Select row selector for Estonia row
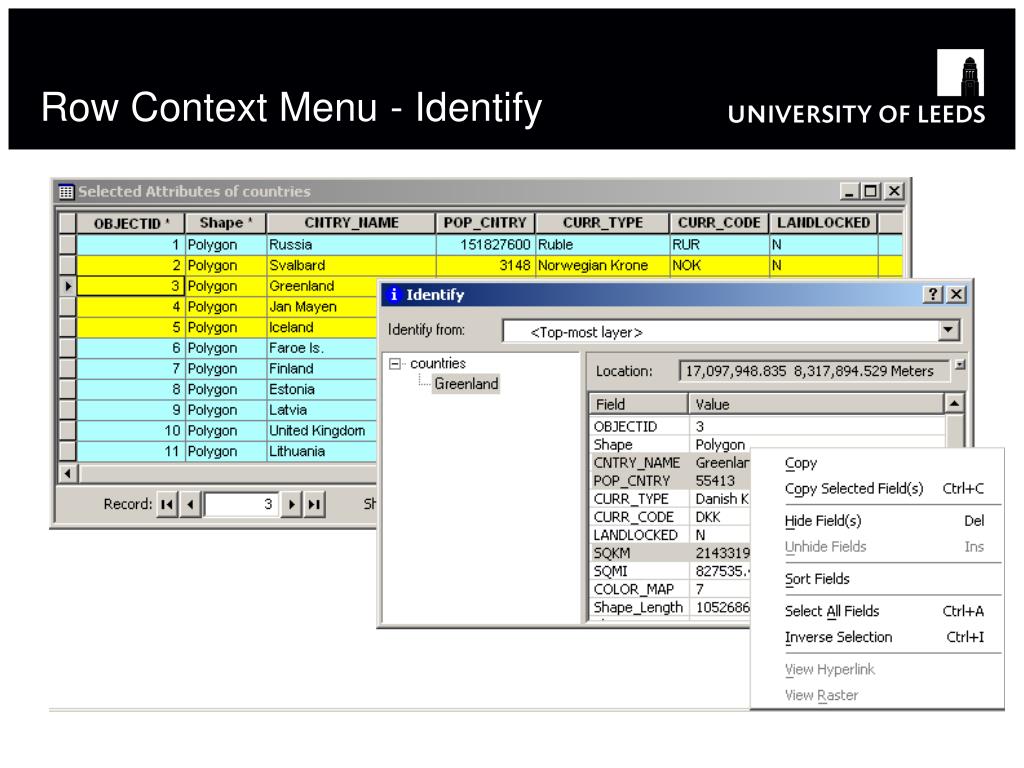 [x=67, y=390]
